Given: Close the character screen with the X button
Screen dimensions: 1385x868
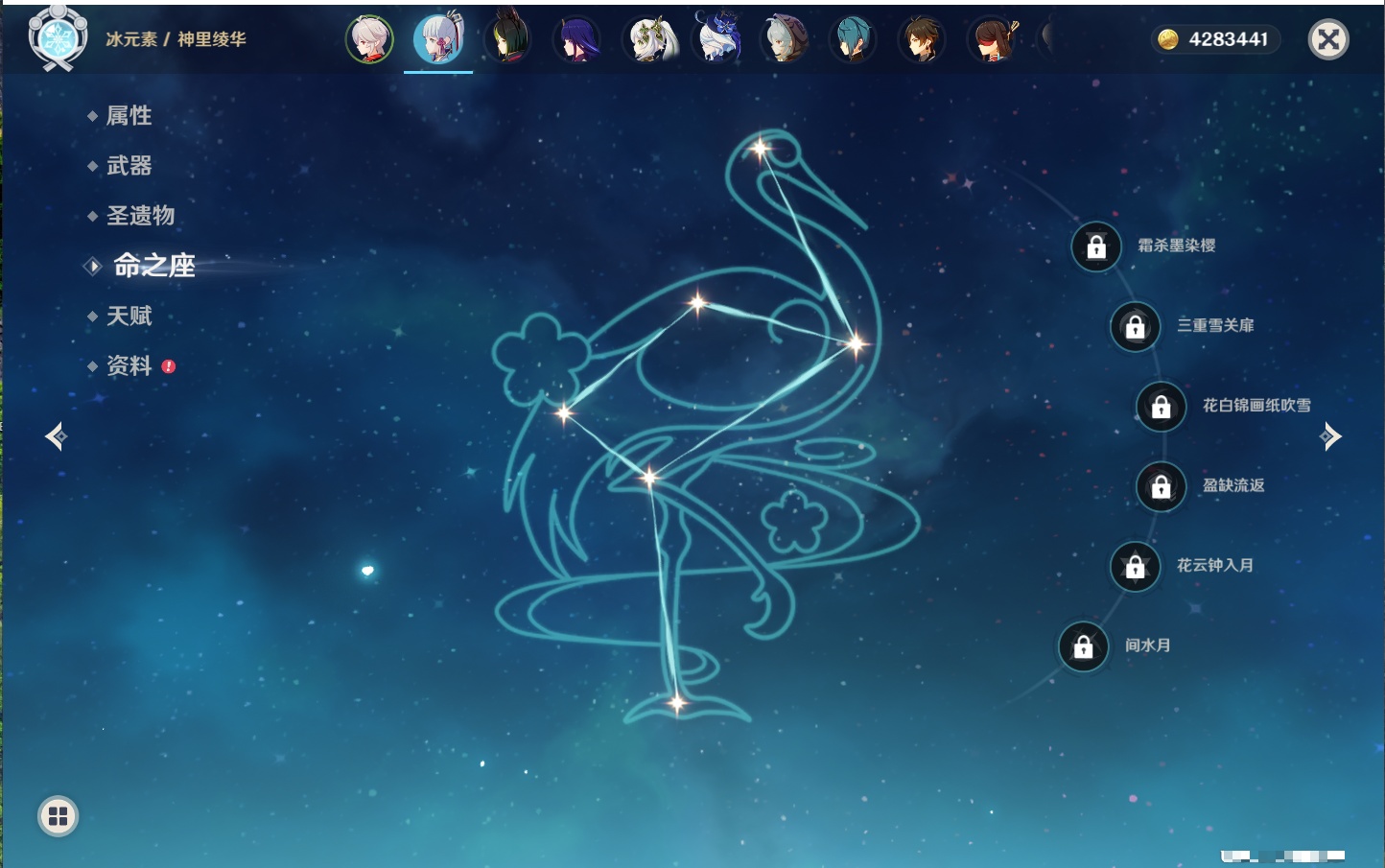Looking at the screenshot, I should point(1328,39).
